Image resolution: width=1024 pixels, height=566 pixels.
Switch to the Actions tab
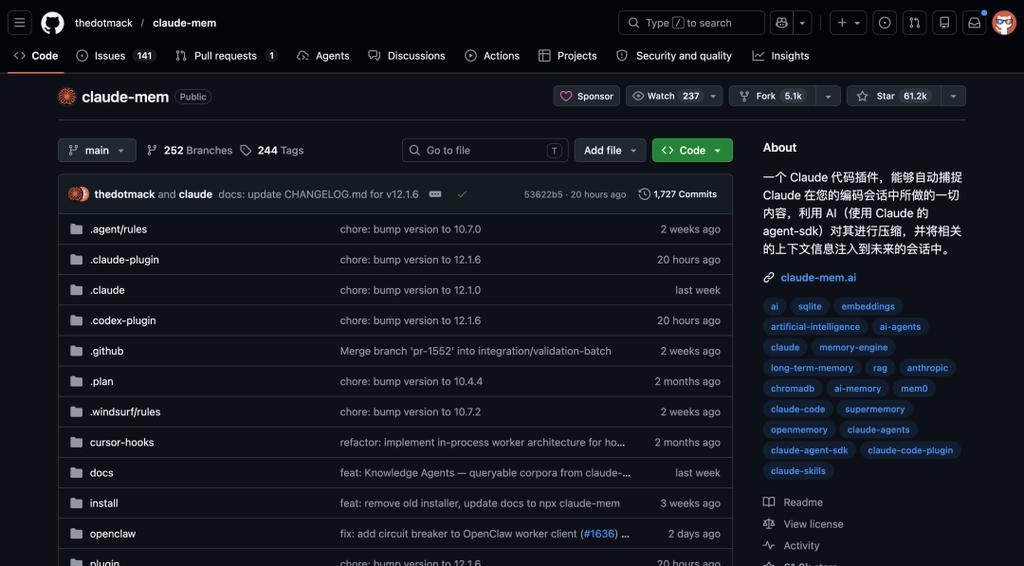(492, 56)
